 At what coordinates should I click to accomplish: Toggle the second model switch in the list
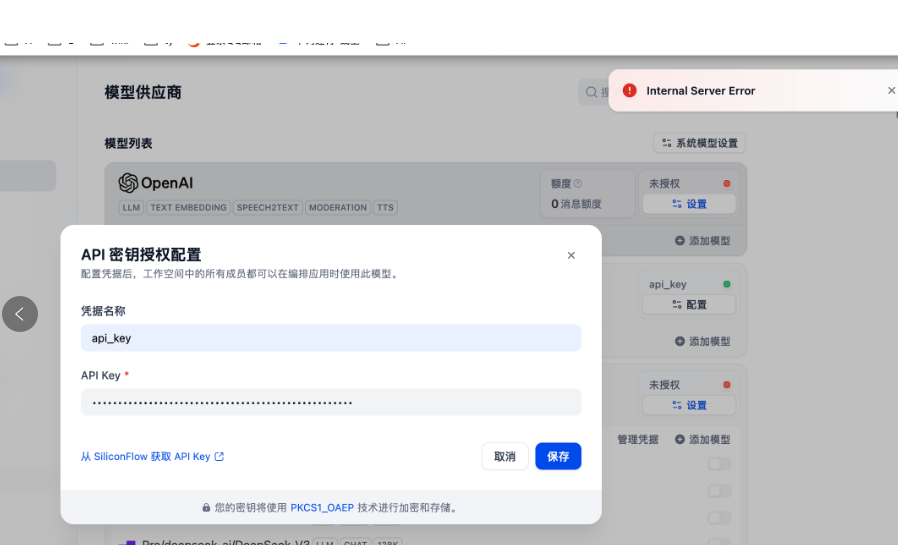[719, 491]
